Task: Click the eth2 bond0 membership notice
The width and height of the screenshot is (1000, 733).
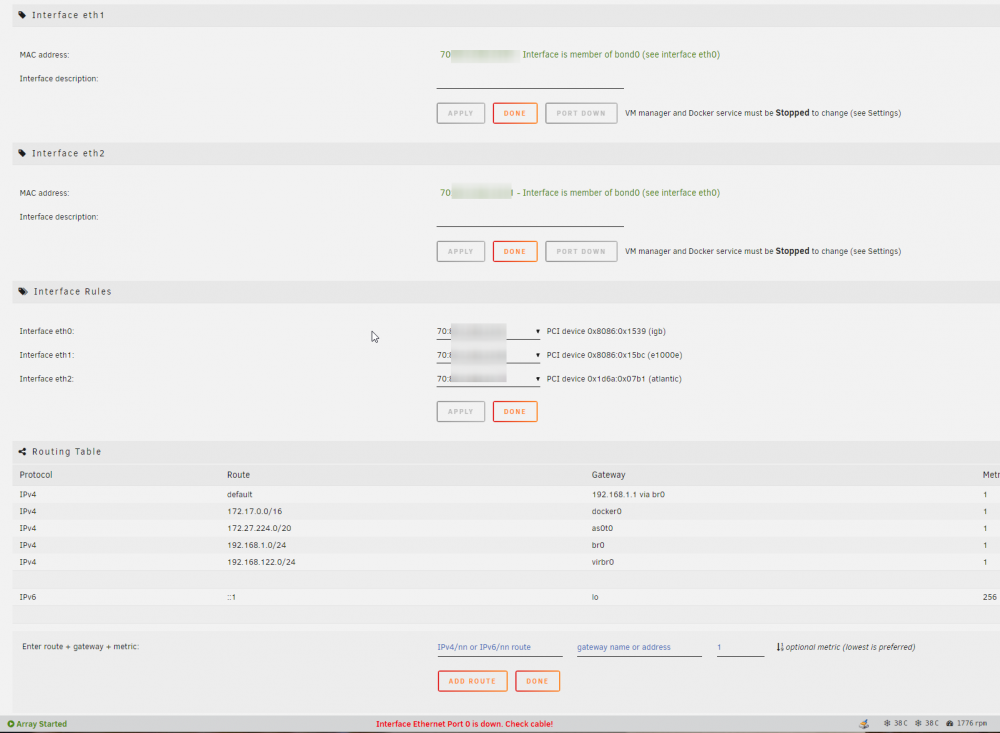Action: click(x=621, y=193)
